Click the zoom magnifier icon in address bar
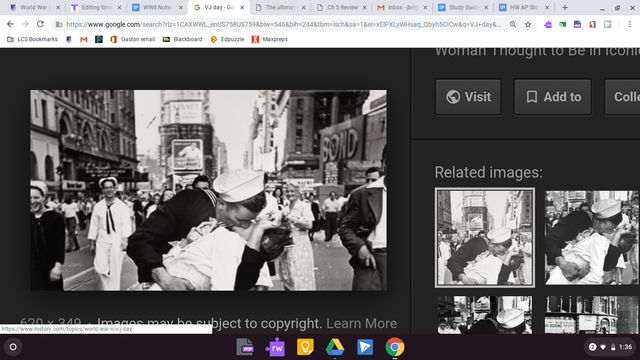Viewport: 640px width, 360px height. (x=513, y=25)
